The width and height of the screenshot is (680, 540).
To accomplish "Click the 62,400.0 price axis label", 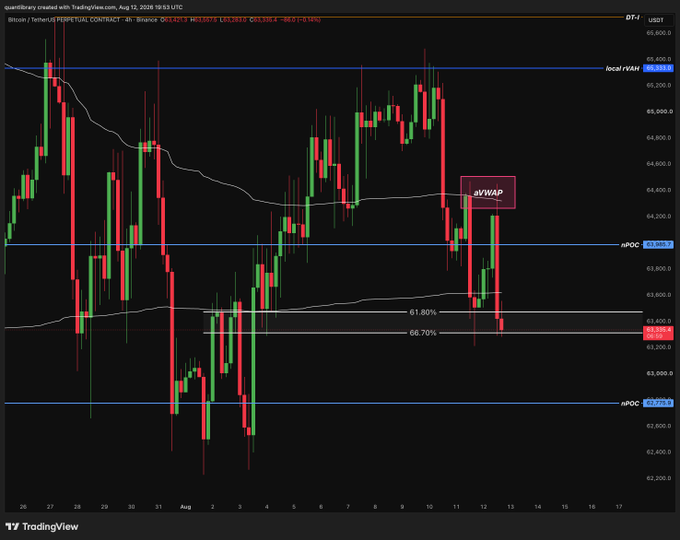I will point(658,452).
